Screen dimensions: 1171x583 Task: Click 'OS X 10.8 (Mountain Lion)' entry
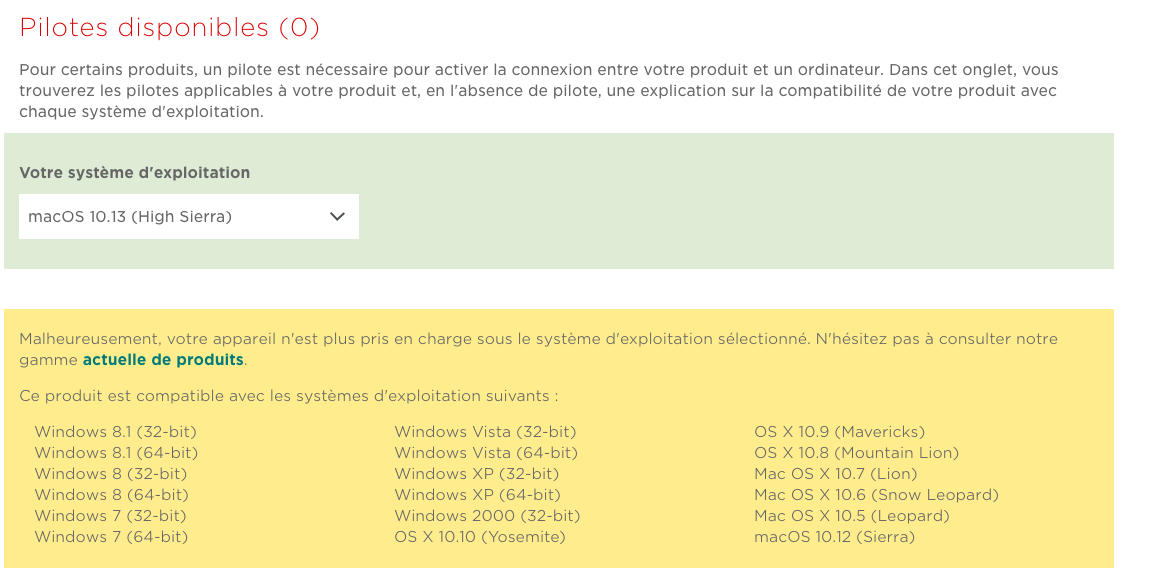coord(856,453)
